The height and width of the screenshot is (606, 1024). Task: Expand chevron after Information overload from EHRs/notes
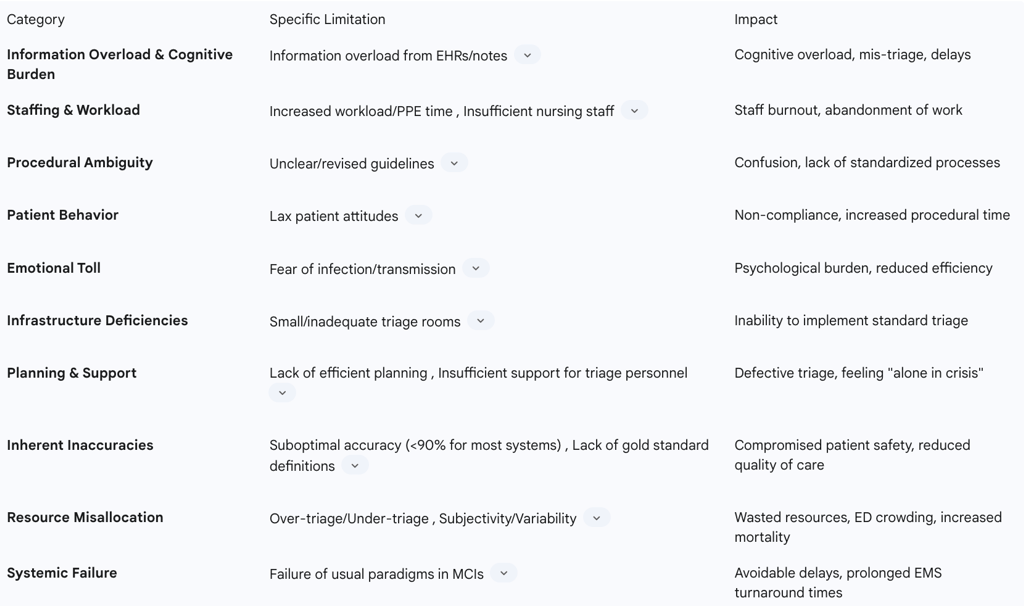point(527,56)
